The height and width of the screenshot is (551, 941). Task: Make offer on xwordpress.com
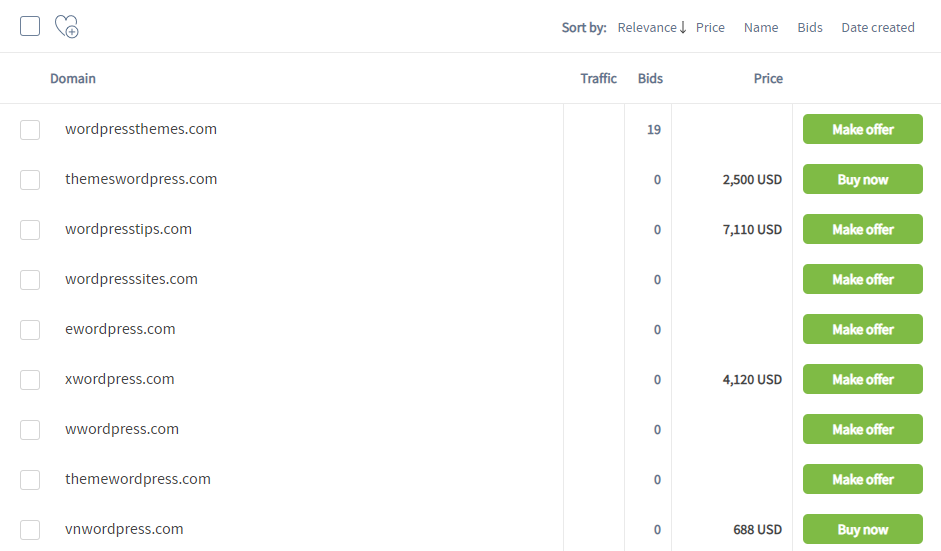click(862, 380)
